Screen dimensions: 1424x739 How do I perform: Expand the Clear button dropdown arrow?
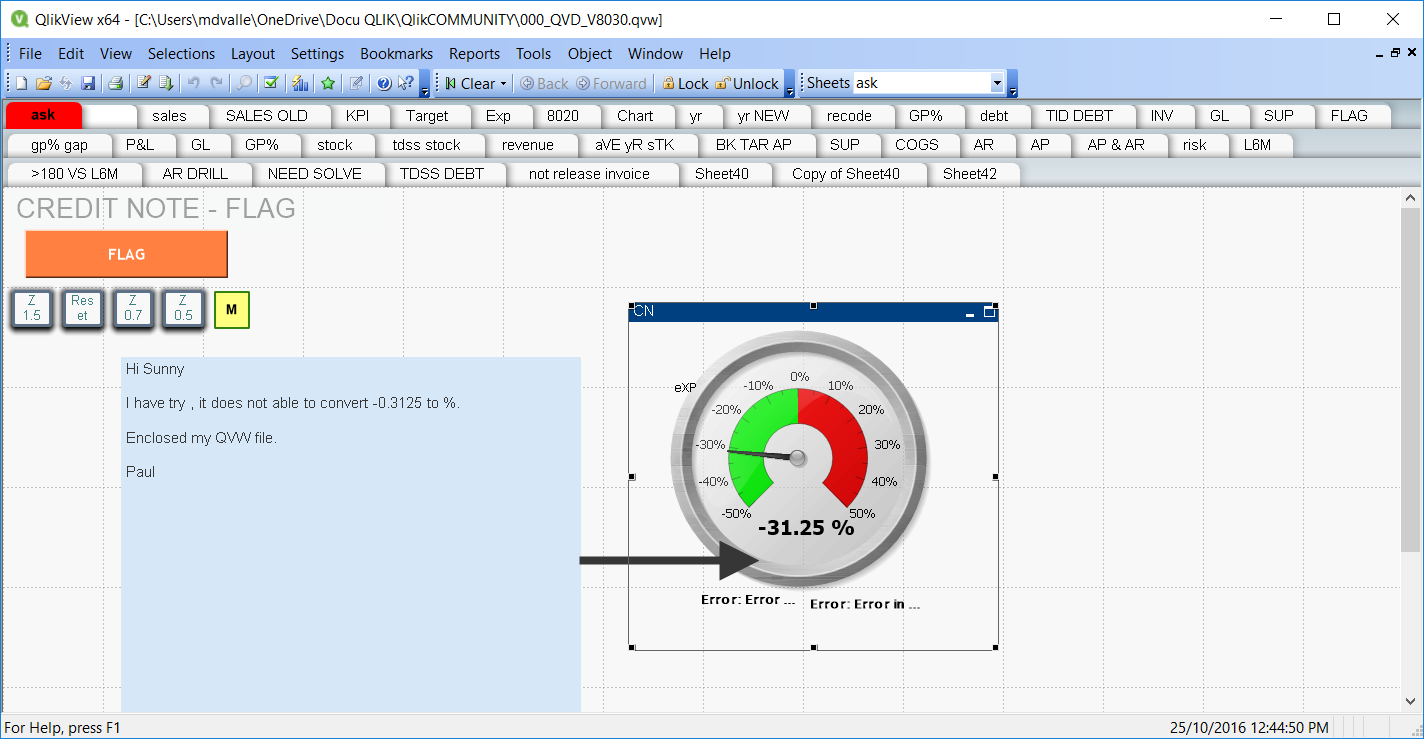[503, 84]
